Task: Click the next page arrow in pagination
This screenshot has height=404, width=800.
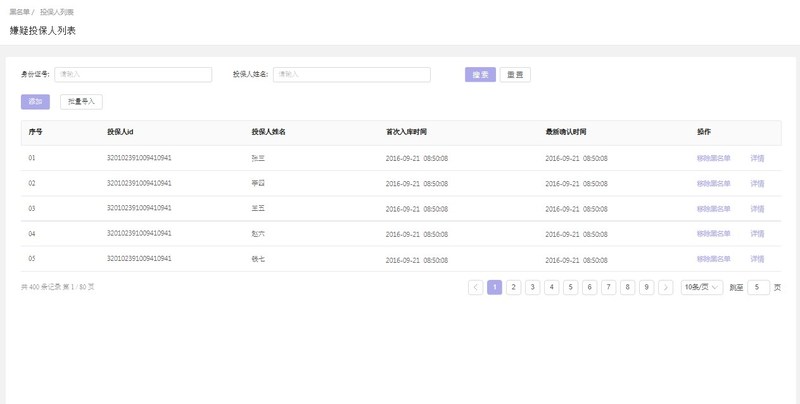Action: [666, 287]
